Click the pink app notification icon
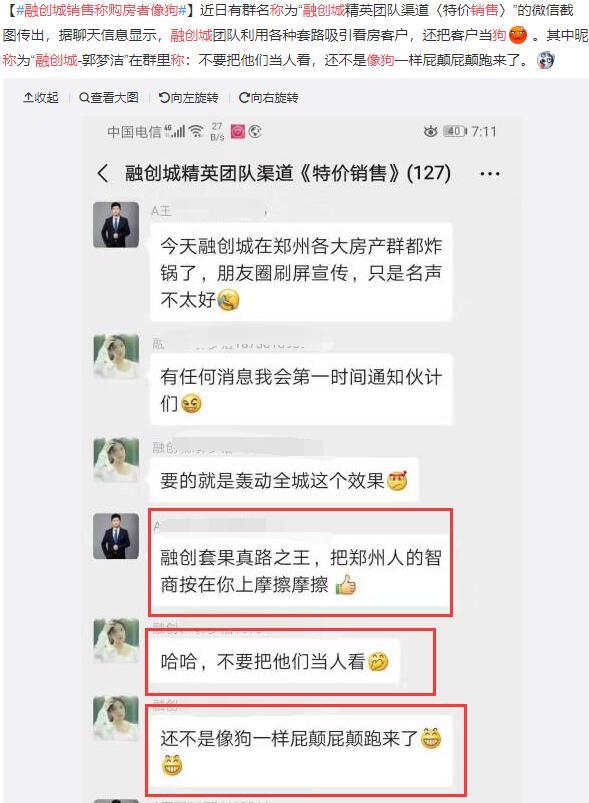Screen dimensions: 589x803 tap(238, 132)
